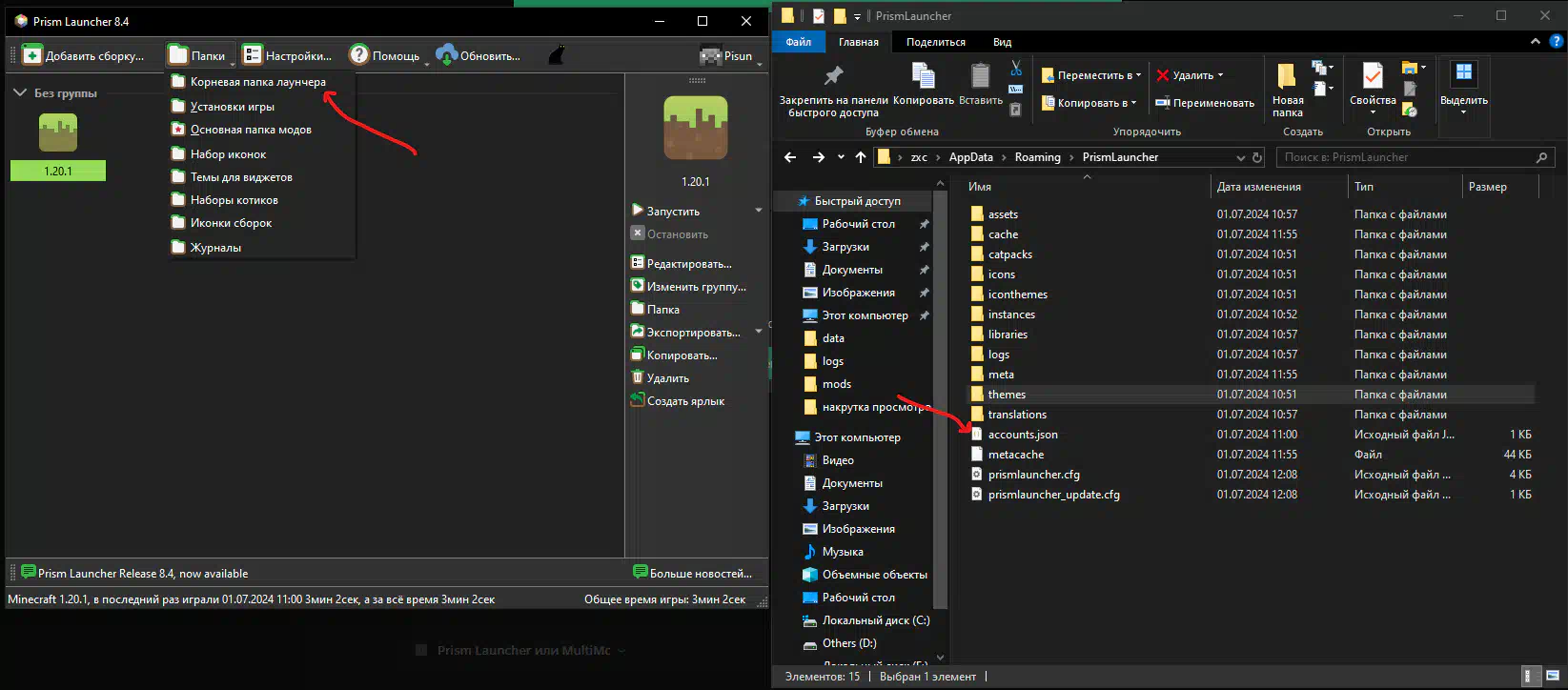1568x690 pixels.
Task: Click the Explorer Forward navigation arrow
Action: [819, 157]
